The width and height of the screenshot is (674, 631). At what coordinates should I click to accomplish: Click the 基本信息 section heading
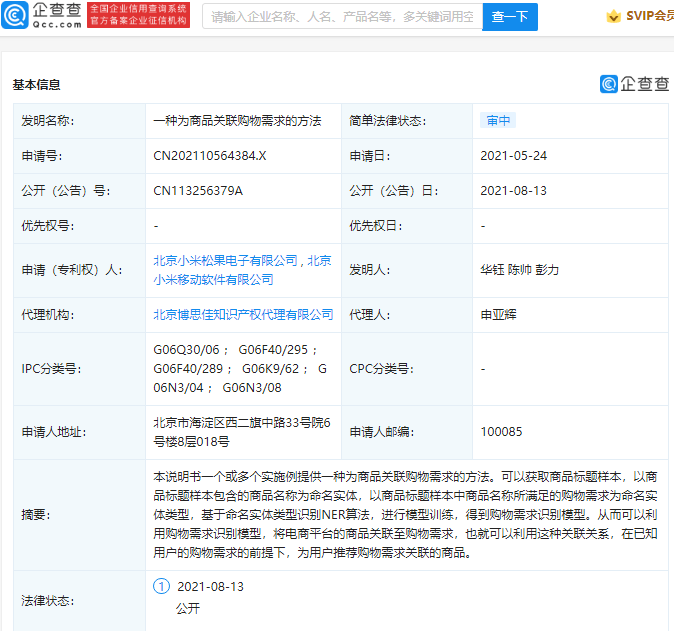click(37, 85)
